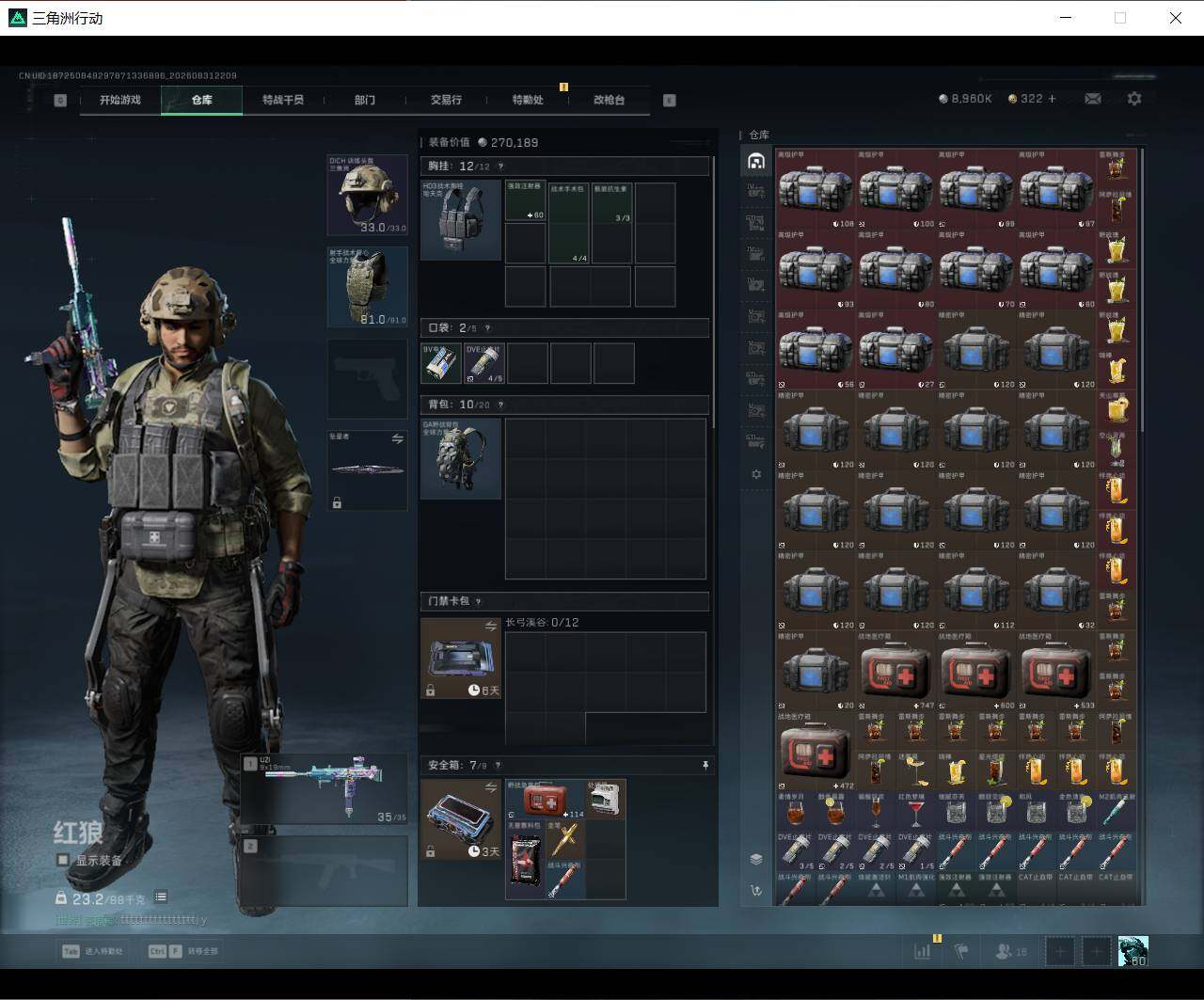Screen dimensions: 1204x1000
Task: Toggle the 显示装备 checkbox
Action: pos(63,860)
